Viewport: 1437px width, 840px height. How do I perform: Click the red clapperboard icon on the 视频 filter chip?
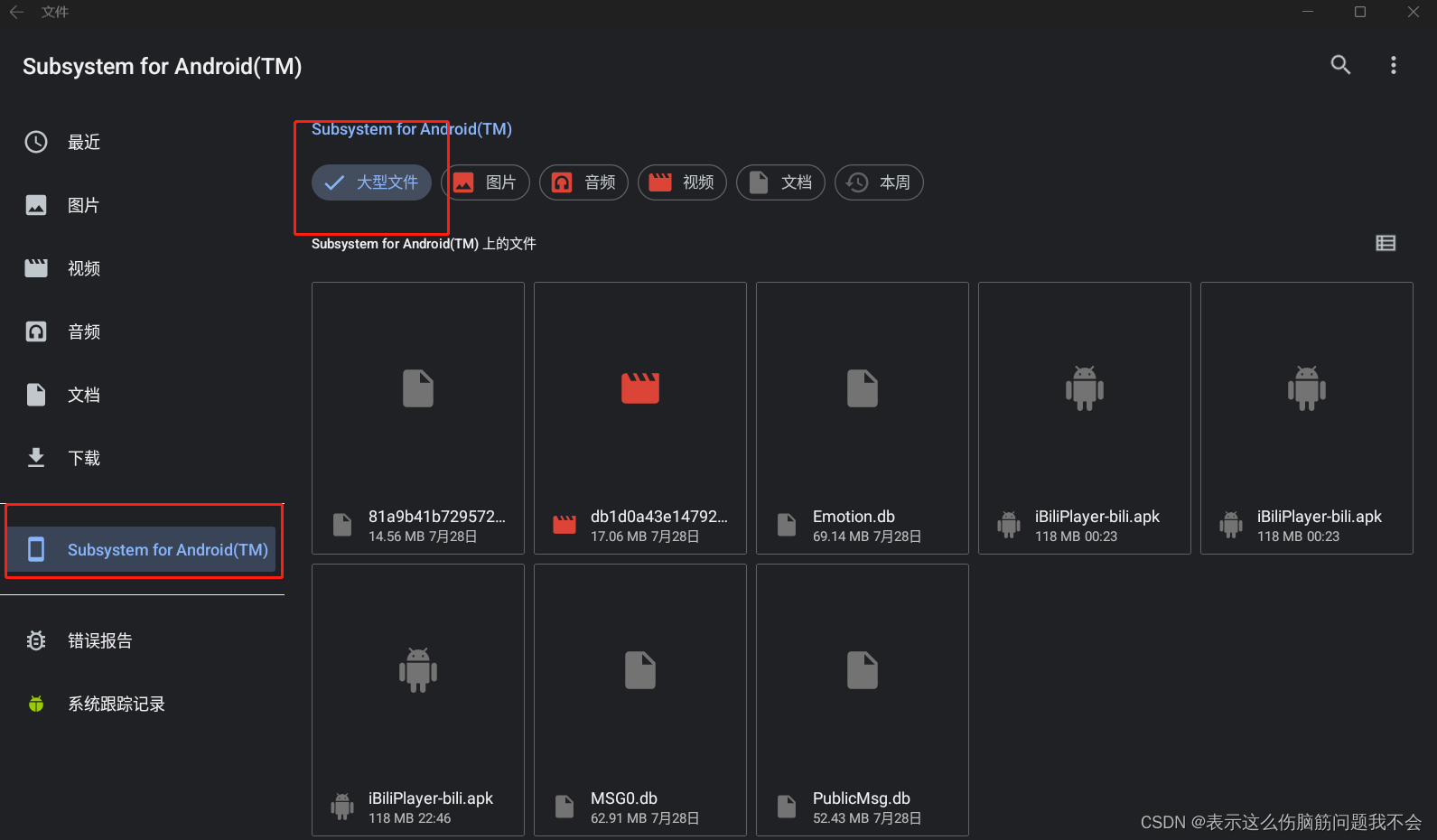click(660, 182)
